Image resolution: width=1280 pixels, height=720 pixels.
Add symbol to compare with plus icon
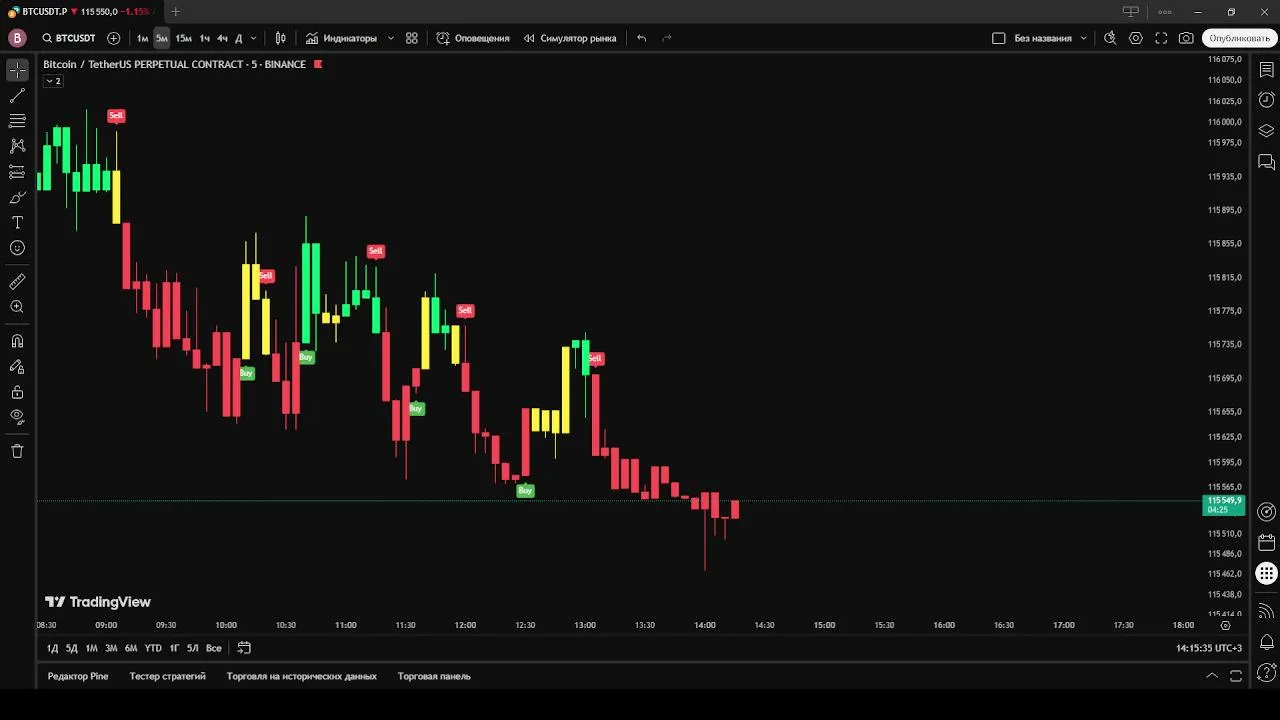point(113,38)
